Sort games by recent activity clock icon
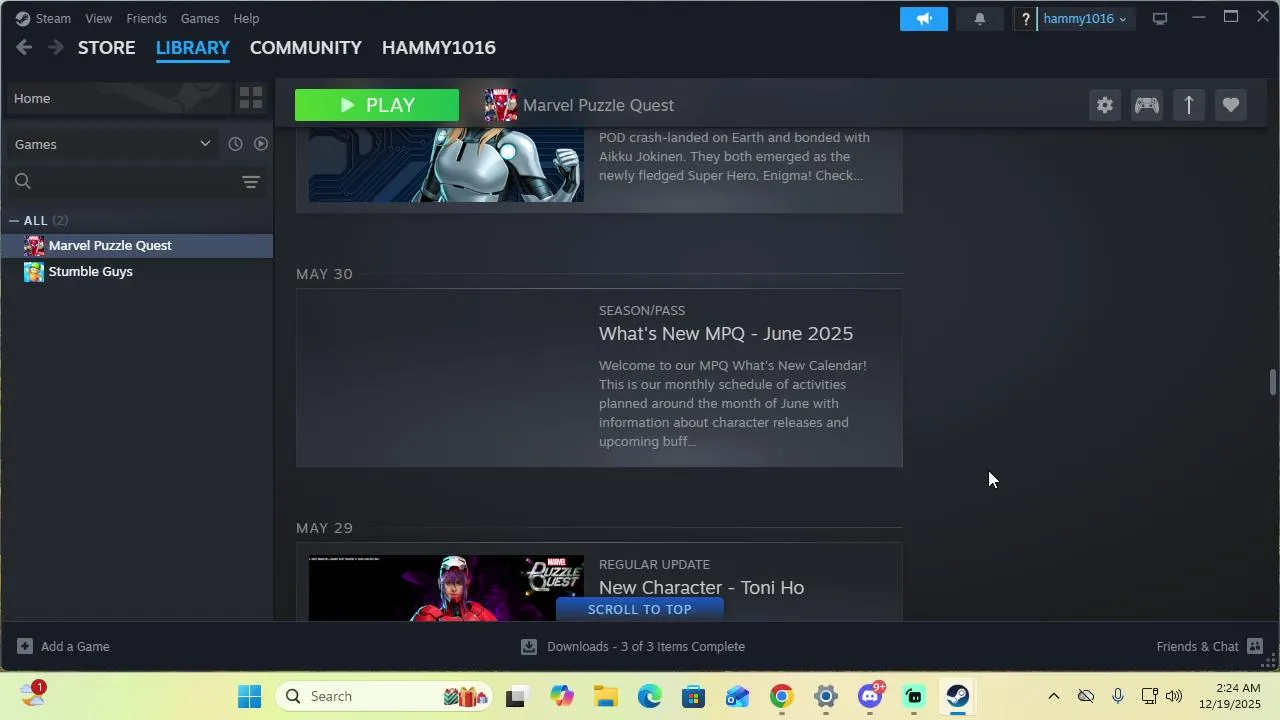Viewport: 1280px width, 720px height. click(235, 144)
